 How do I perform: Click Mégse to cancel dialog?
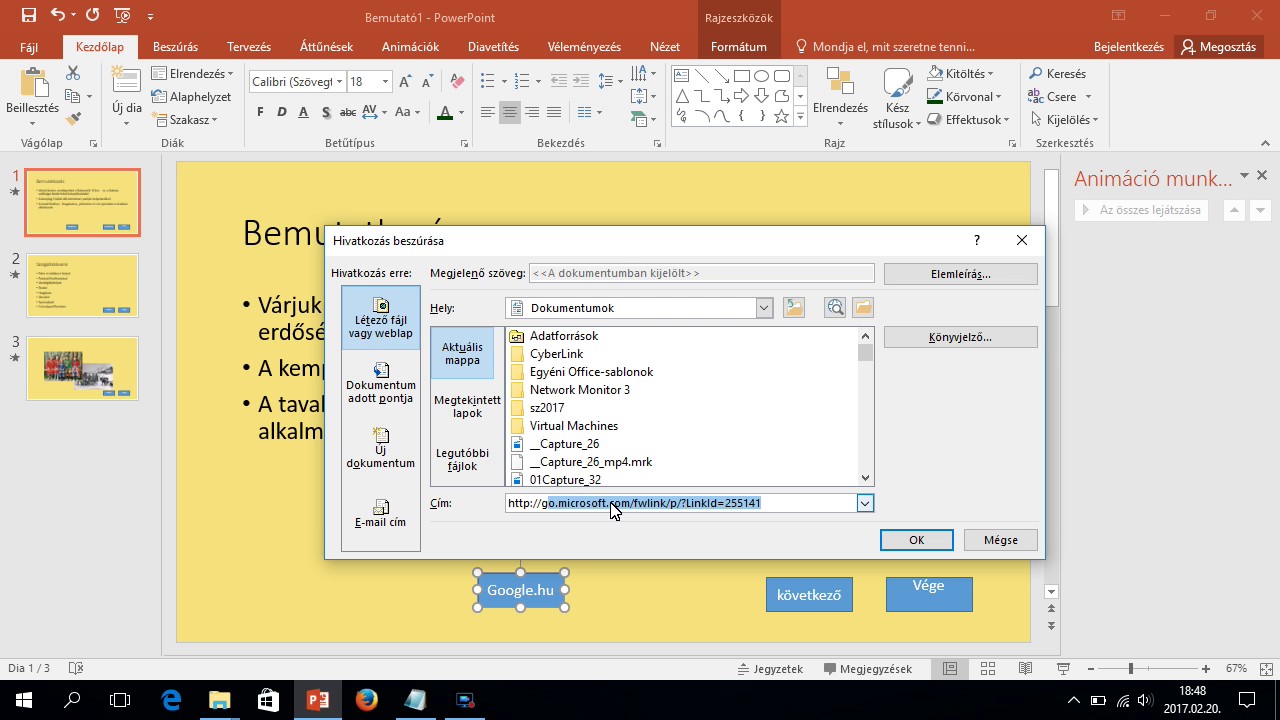click(x=1000, y=540)
